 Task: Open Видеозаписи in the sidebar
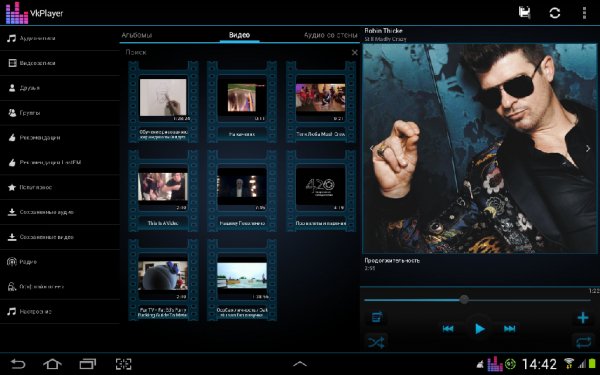pos(60,63)
